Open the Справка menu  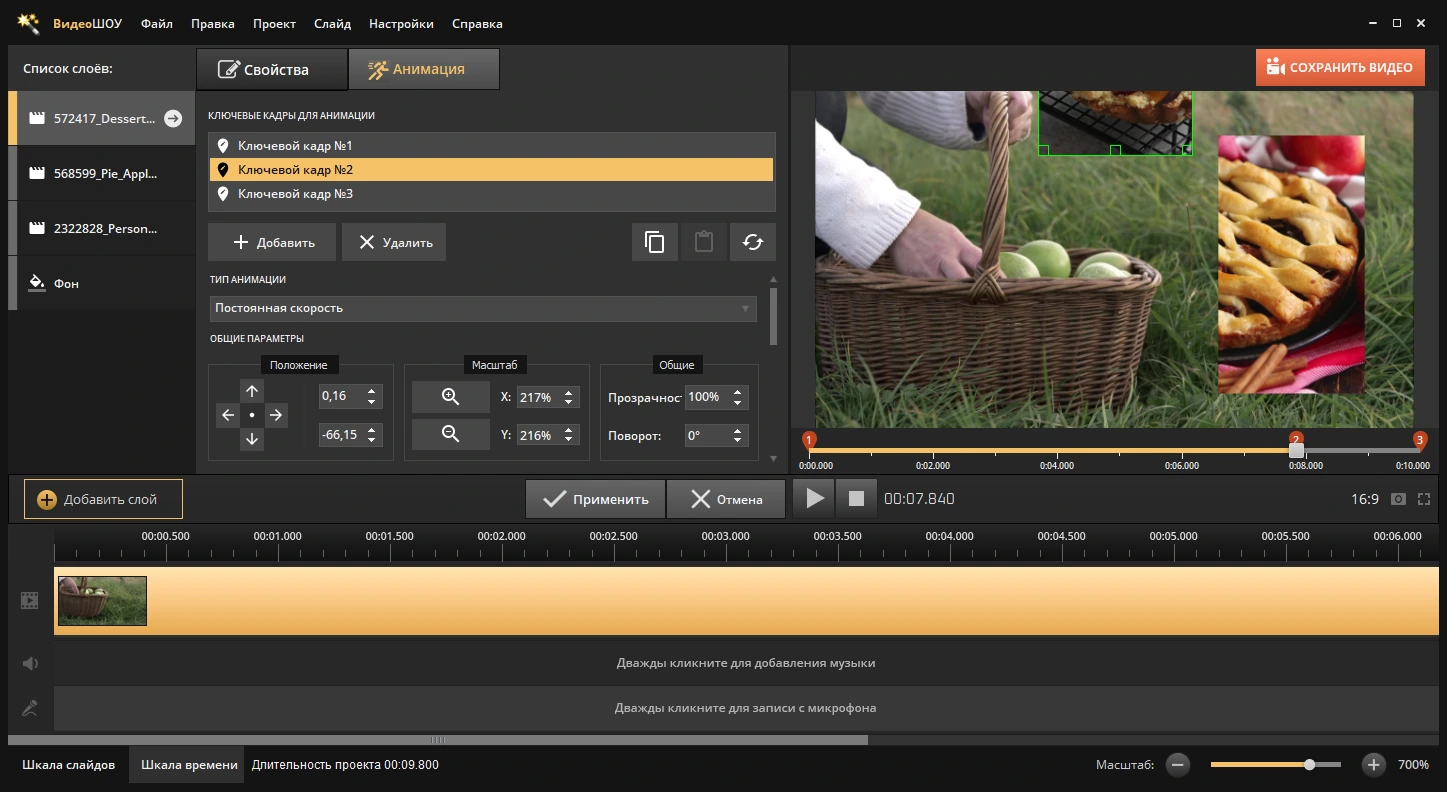coord(477,23)
